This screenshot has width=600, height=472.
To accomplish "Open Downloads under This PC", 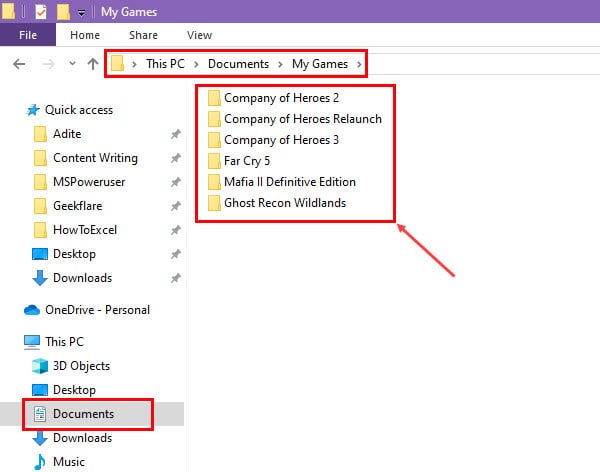I will click(82, 438).
